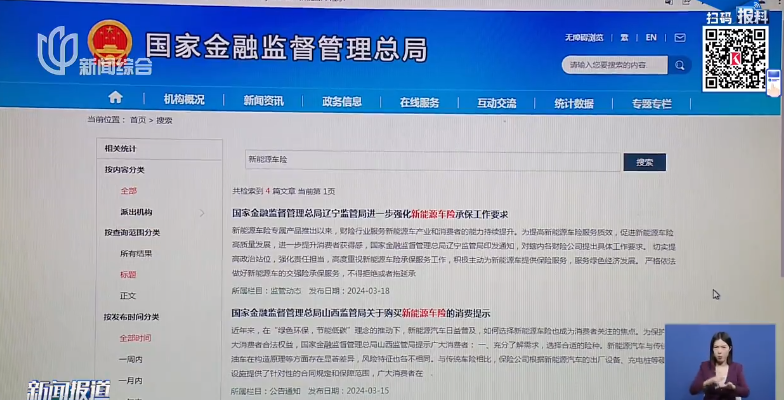Select the 全部时间 time filter
The image size is (784, 400).
135,338
